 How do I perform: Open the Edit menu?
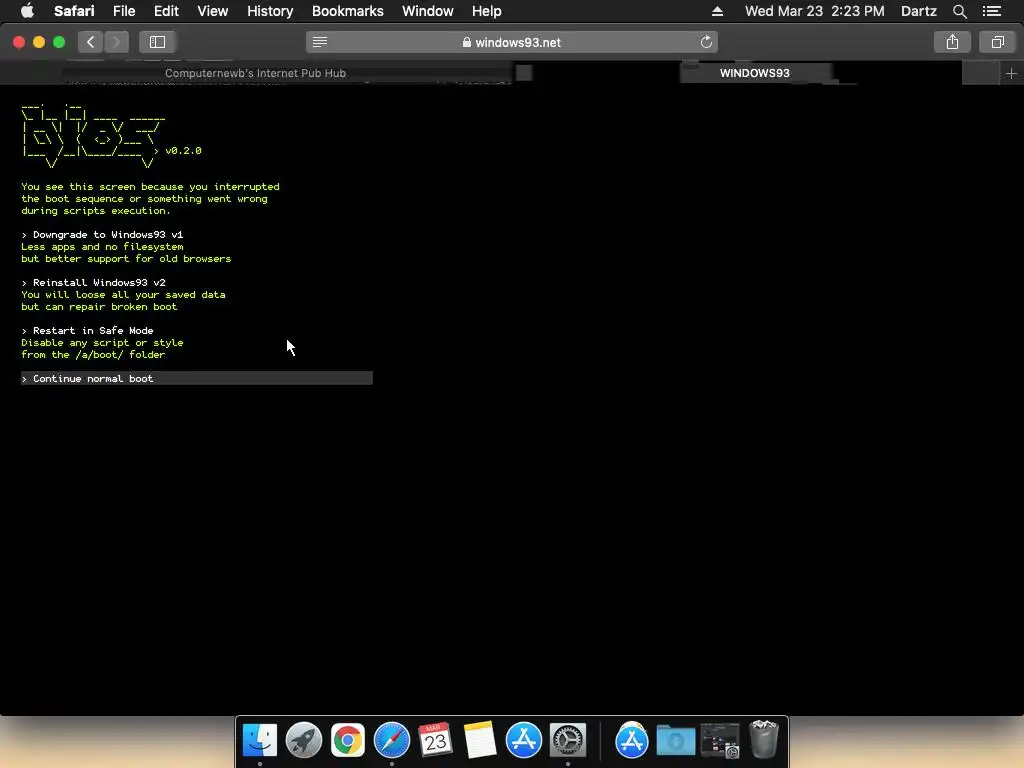tap(166, 11)
